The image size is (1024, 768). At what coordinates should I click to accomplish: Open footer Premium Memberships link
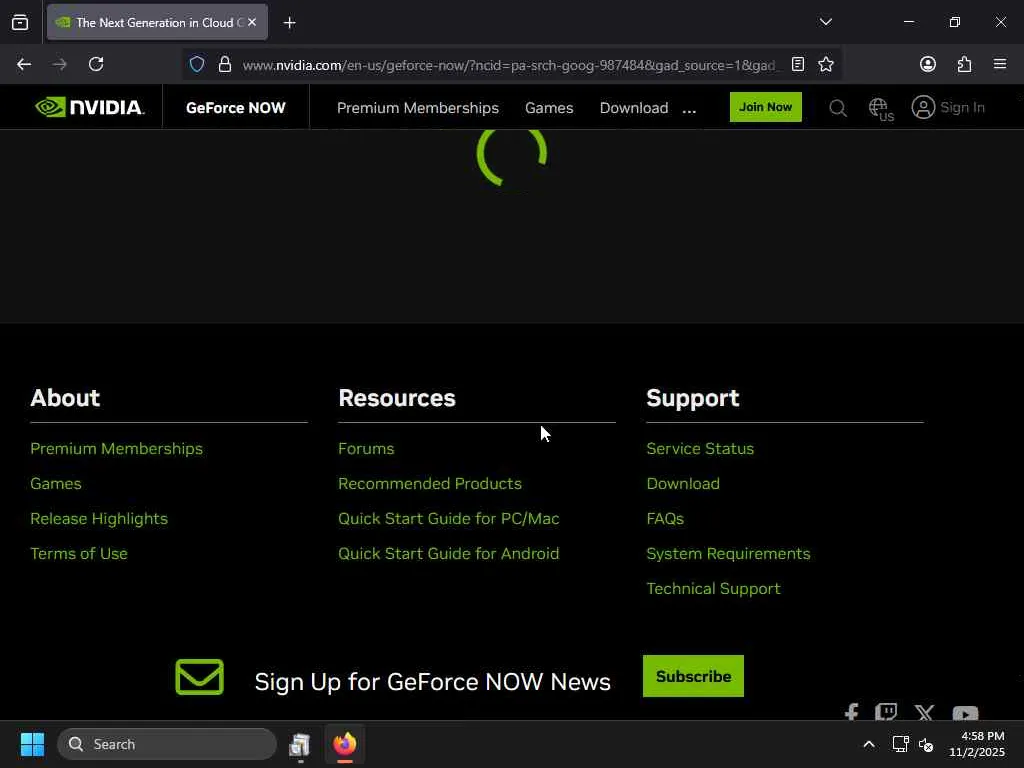coord(116,449)
